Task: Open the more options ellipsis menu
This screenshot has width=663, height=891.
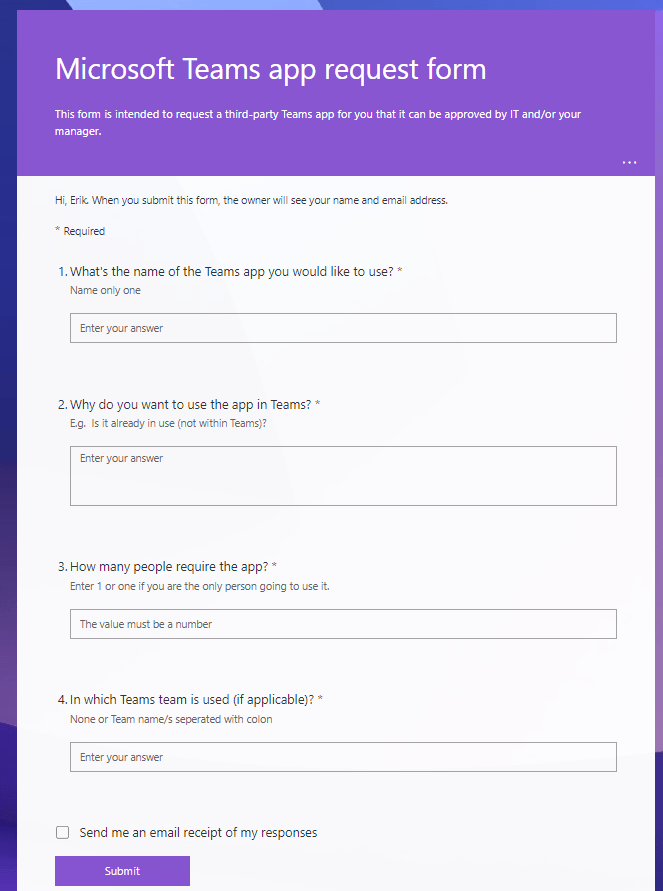Action: [629, 162]
